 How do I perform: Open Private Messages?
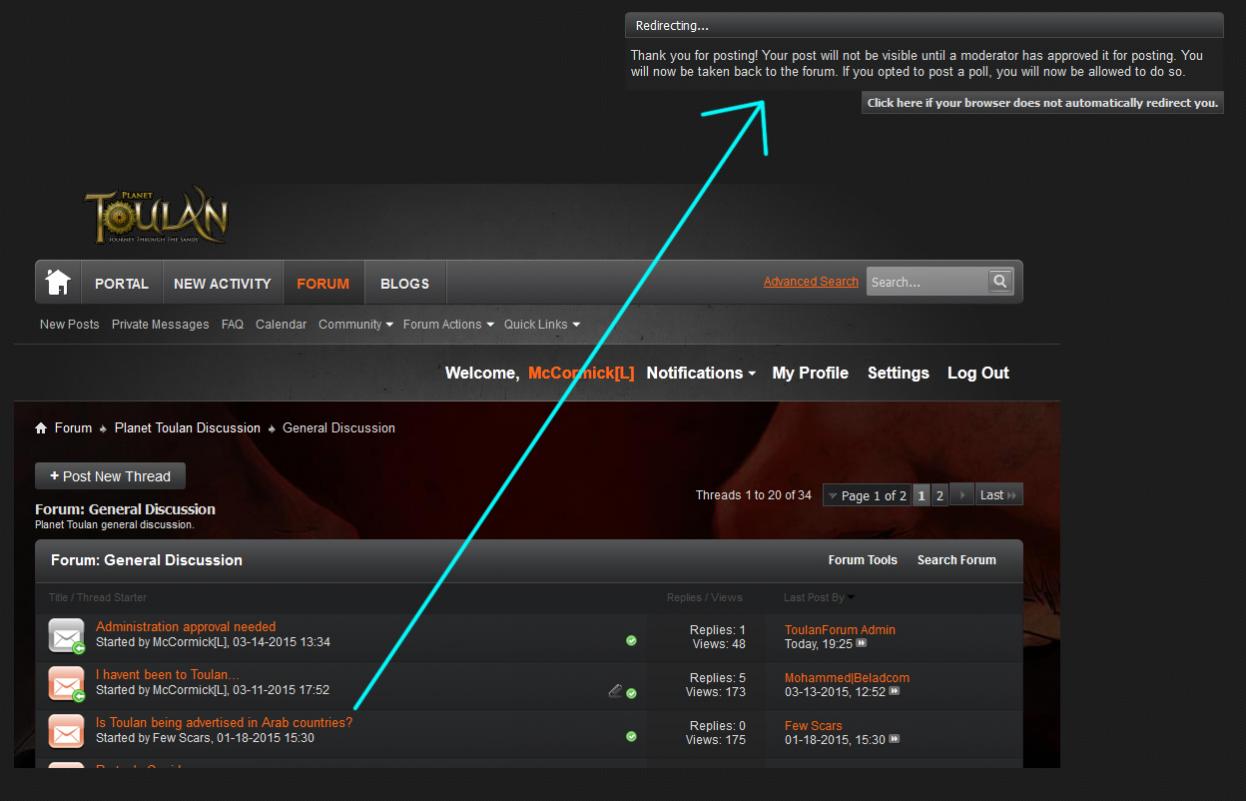pos(160,324)
